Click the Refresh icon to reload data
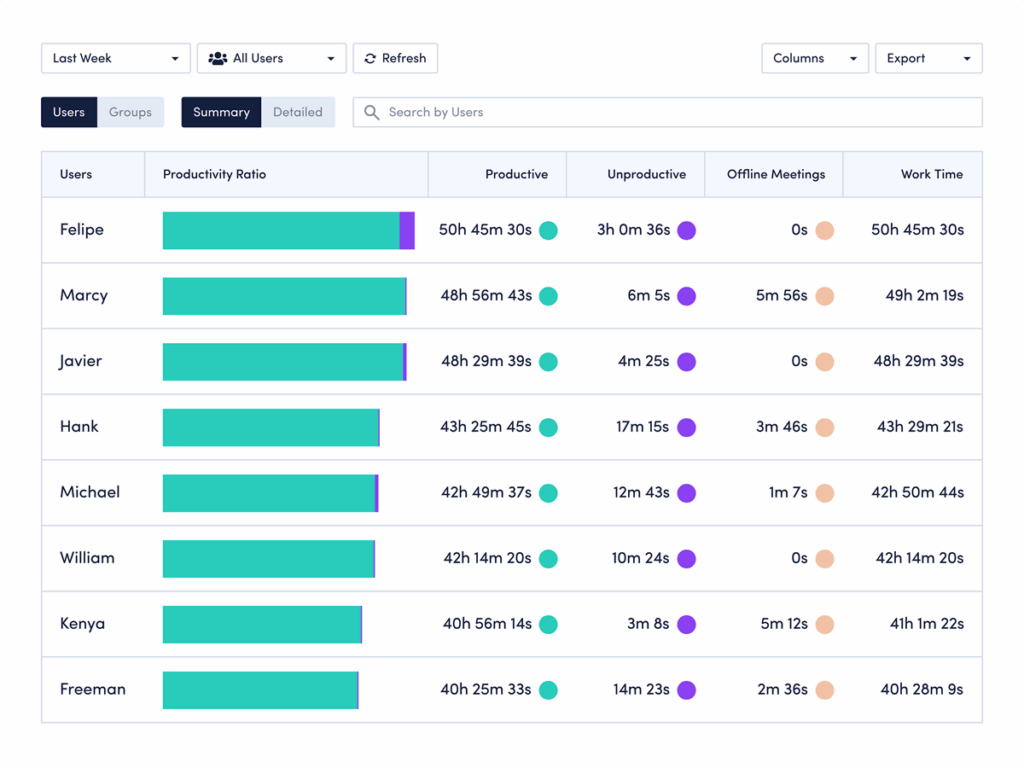 [x=368, y=58]
